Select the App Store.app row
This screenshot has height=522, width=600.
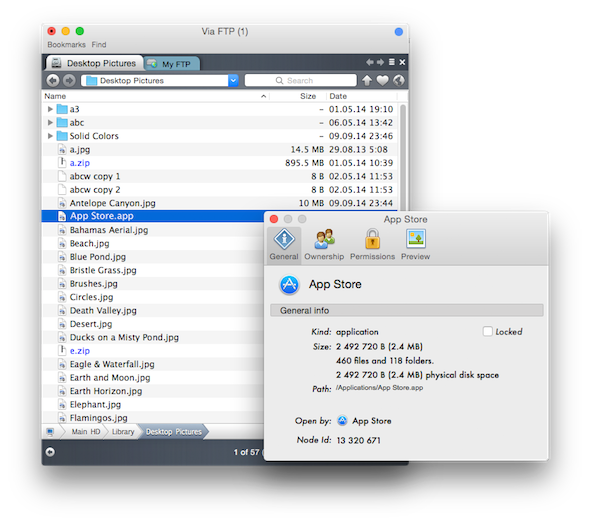click(152, 216)
